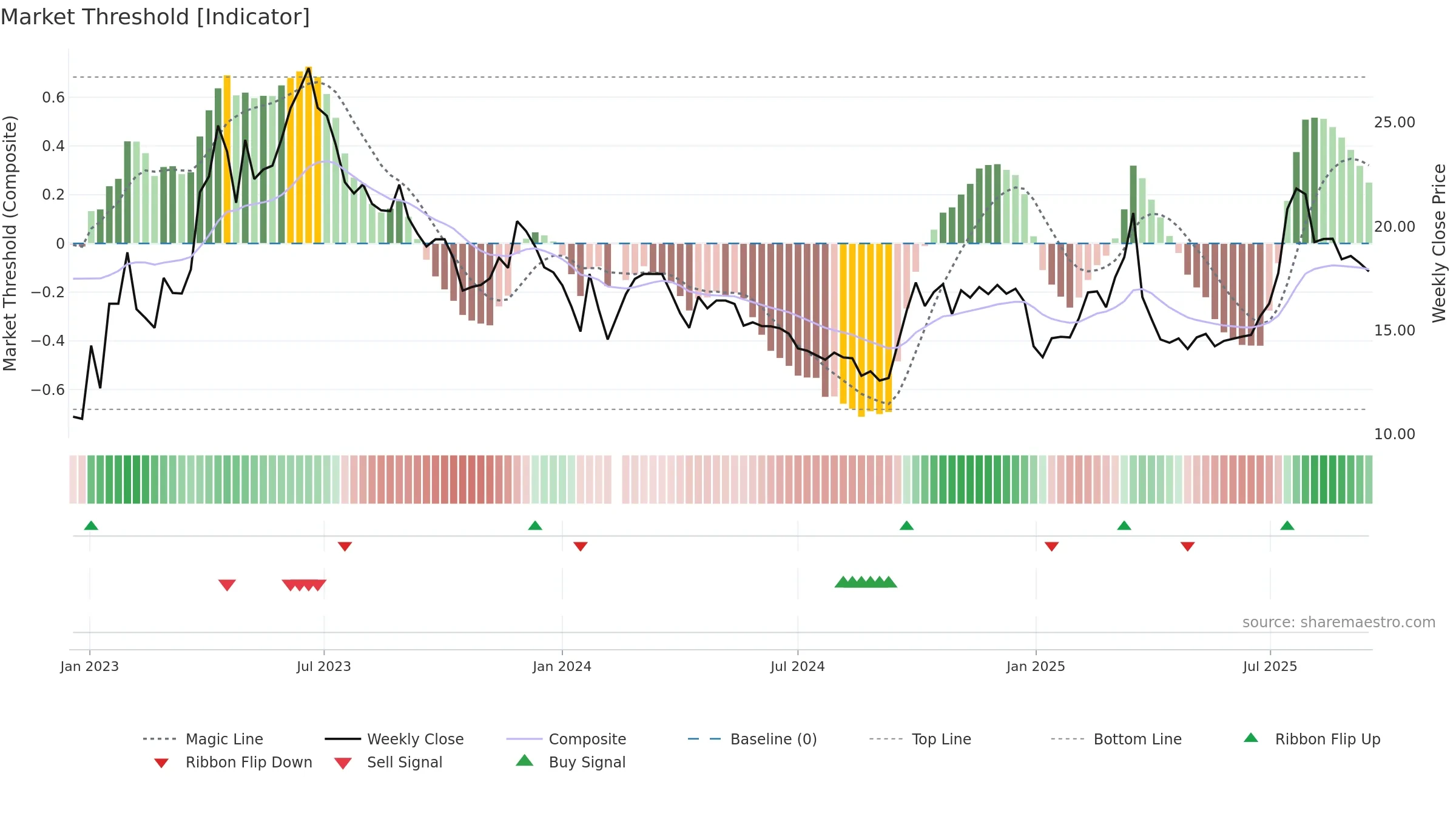Viewport: 1456px width, 819px height.
Task: Click the Ribbon Flip Down marker around April 2025
Action: coord(1188,547)
